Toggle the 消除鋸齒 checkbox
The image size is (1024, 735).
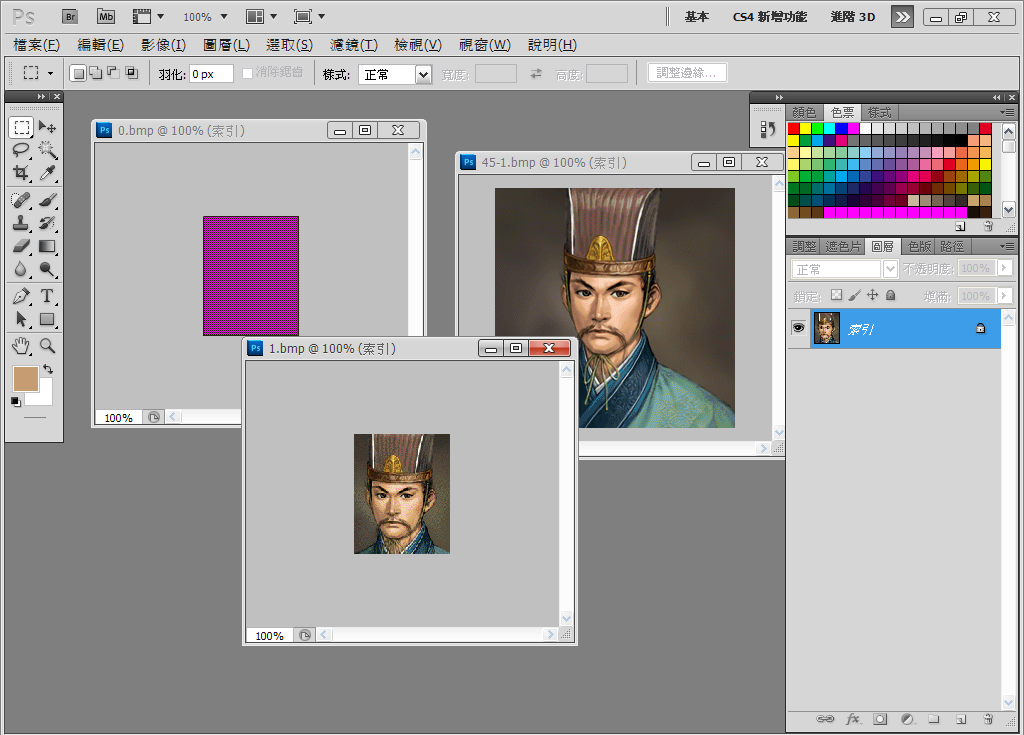[x=248, y=74]
